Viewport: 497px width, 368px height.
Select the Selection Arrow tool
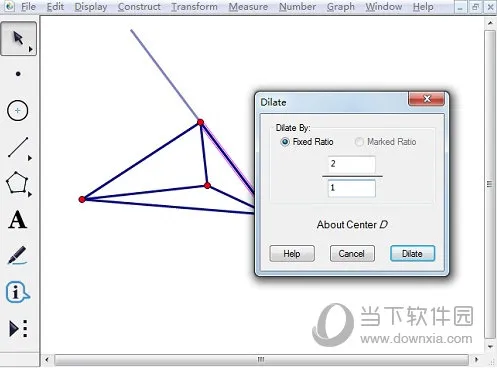(18, 38)
